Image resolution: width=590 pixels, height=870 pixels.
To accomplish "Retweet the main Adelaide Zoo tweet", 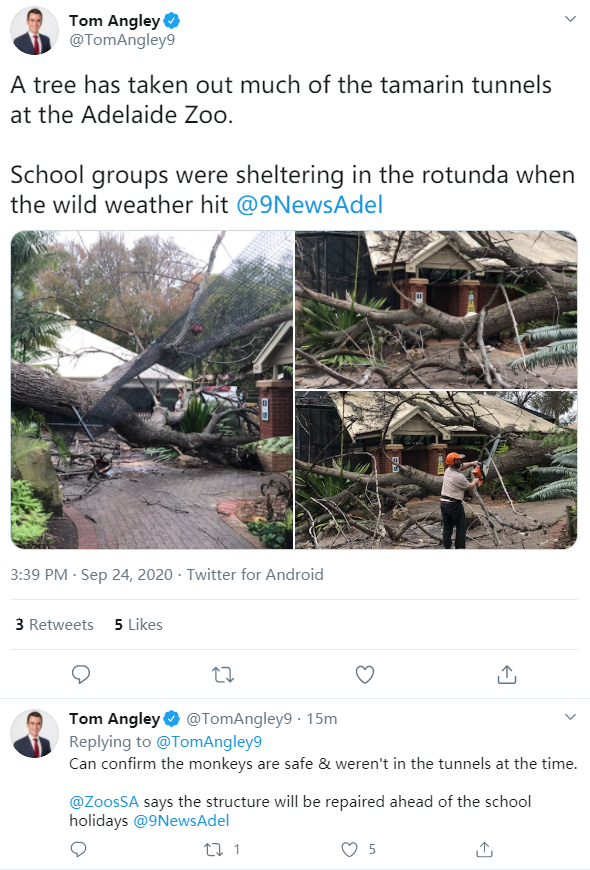I will (x=223, y=675).
